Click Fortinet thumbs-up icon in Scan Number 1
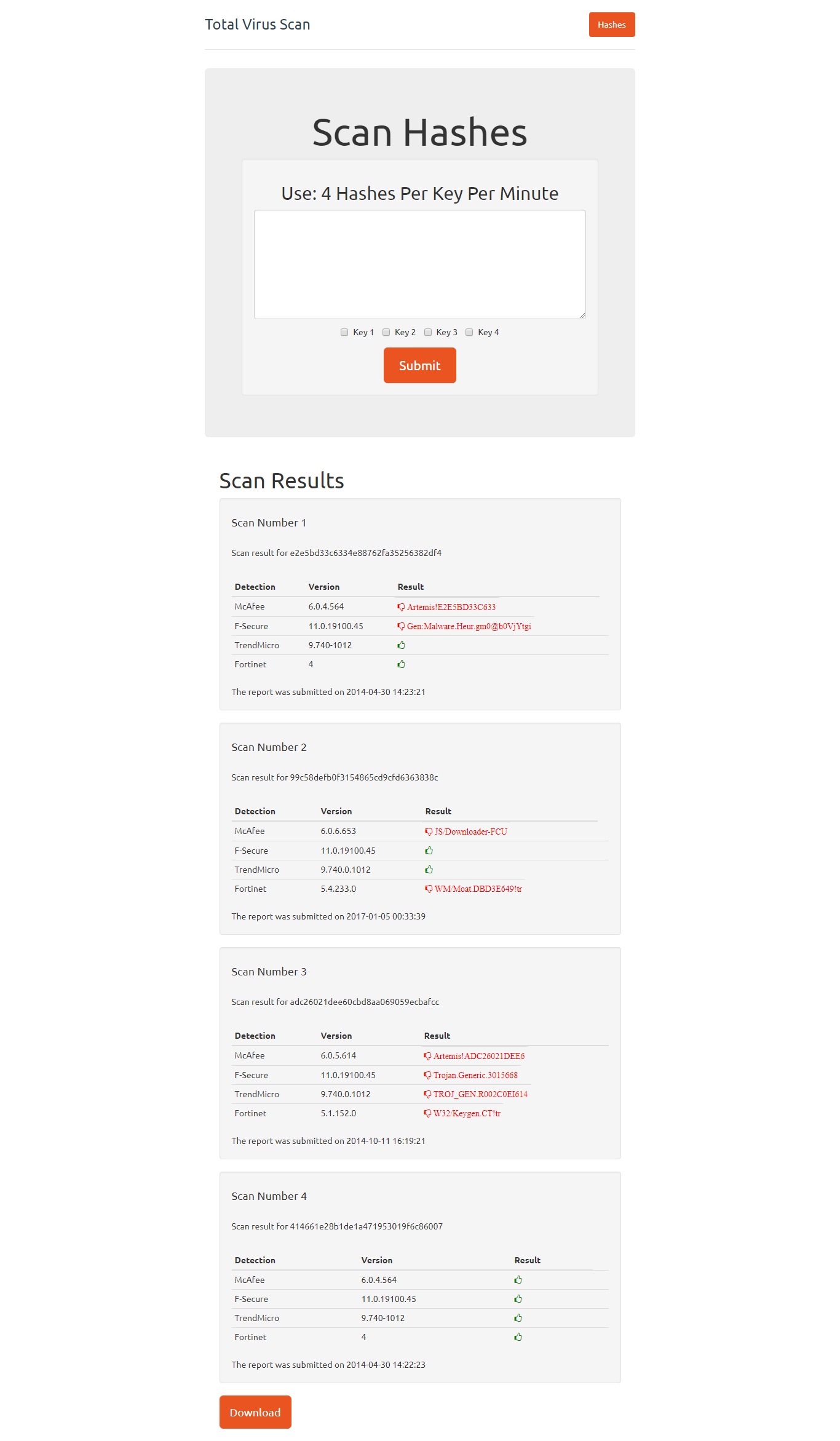Image resolution: width=840 pixels, height=1441 pixels. [x=401, y=664]
